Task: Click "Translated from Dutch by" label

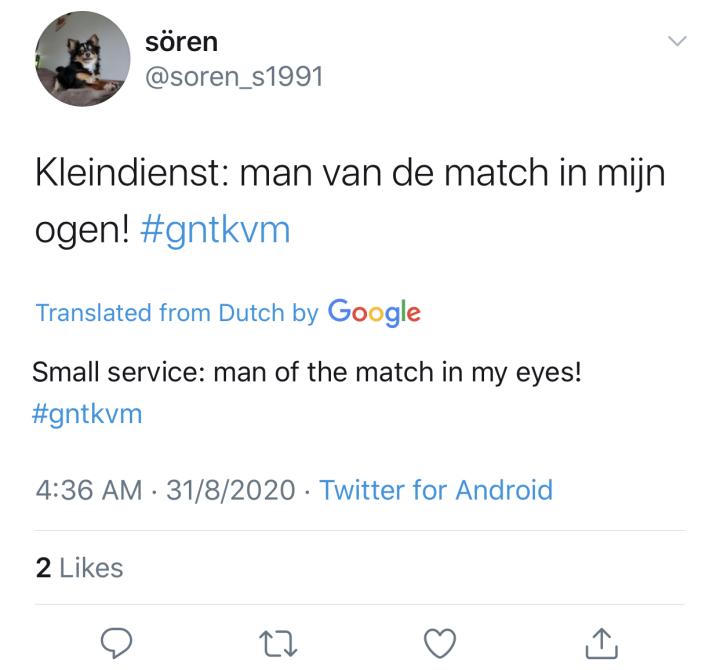Action: point(177,312)
